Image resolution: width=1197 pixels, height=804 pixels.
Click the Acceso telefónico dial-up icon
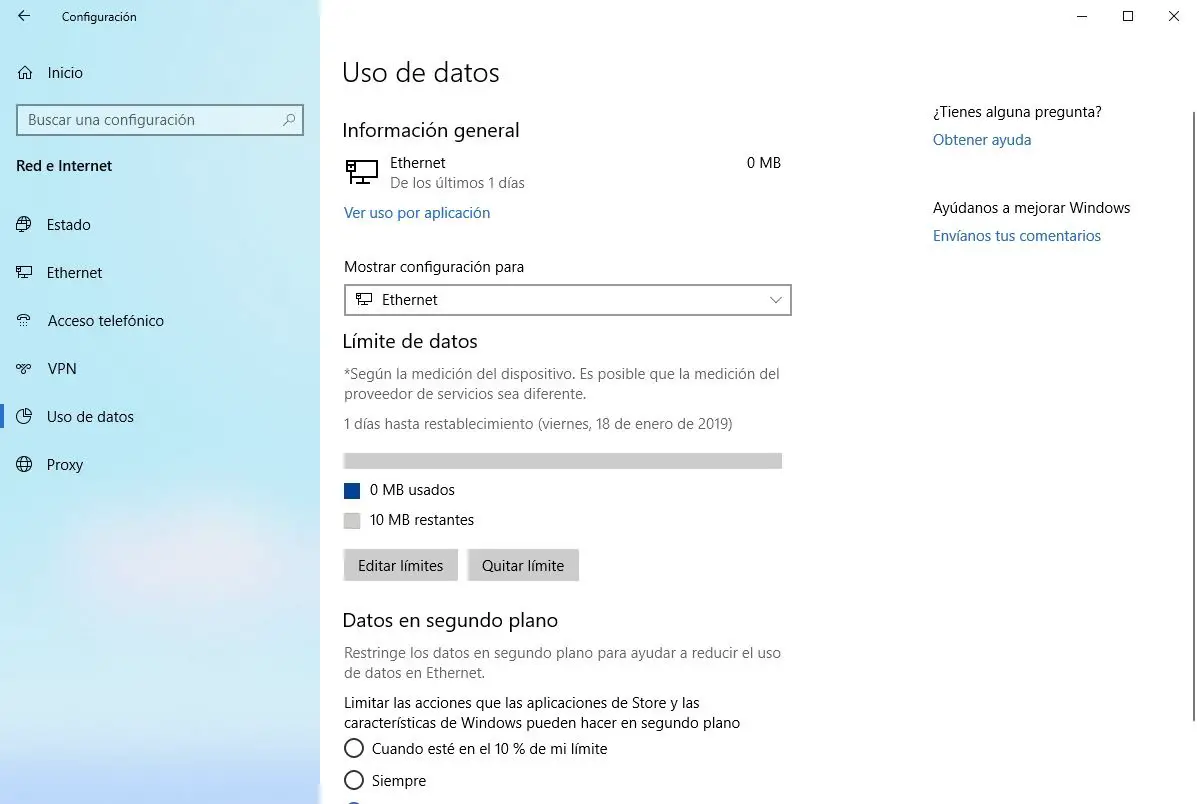coord(24,321)
